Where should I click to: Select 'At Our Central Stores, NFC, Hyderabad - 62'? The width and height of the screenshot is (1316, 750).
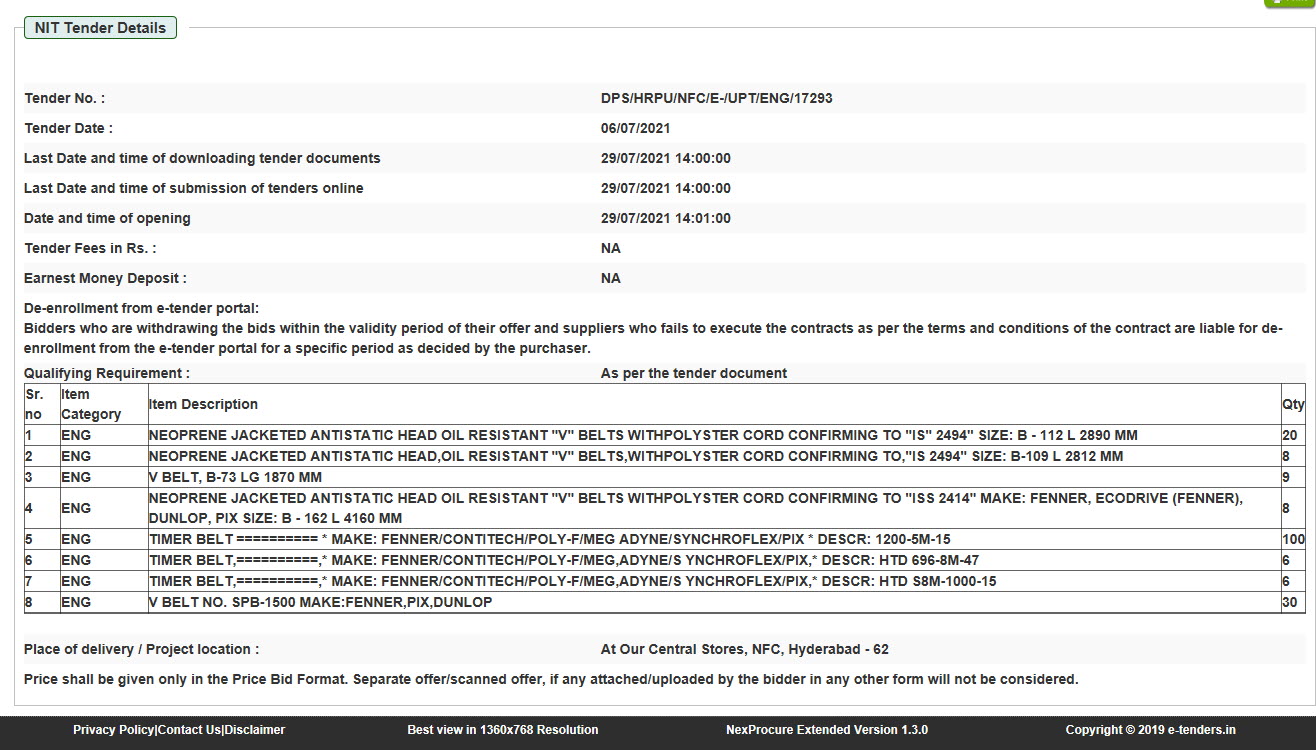[x=745, y=649]
